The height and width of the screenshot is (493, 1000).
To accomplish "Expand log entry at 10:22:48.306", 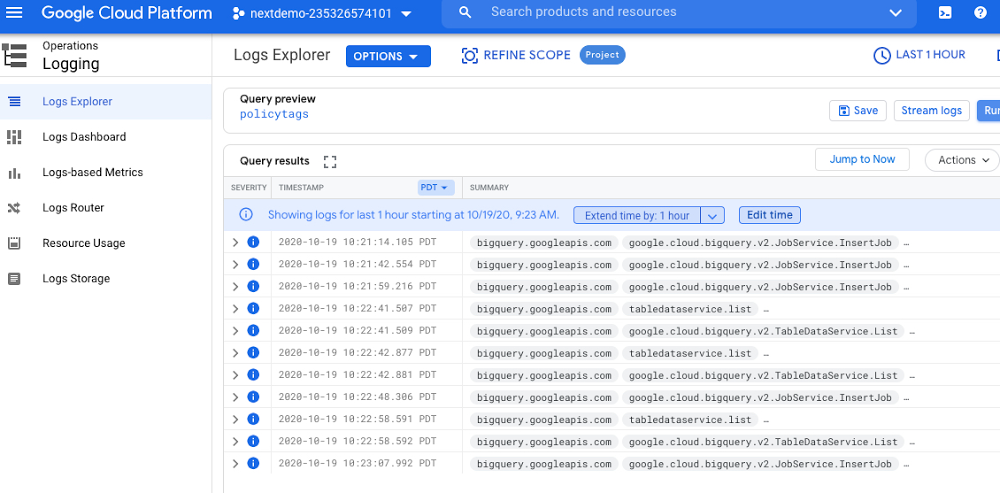I will [x=235, y=397].
